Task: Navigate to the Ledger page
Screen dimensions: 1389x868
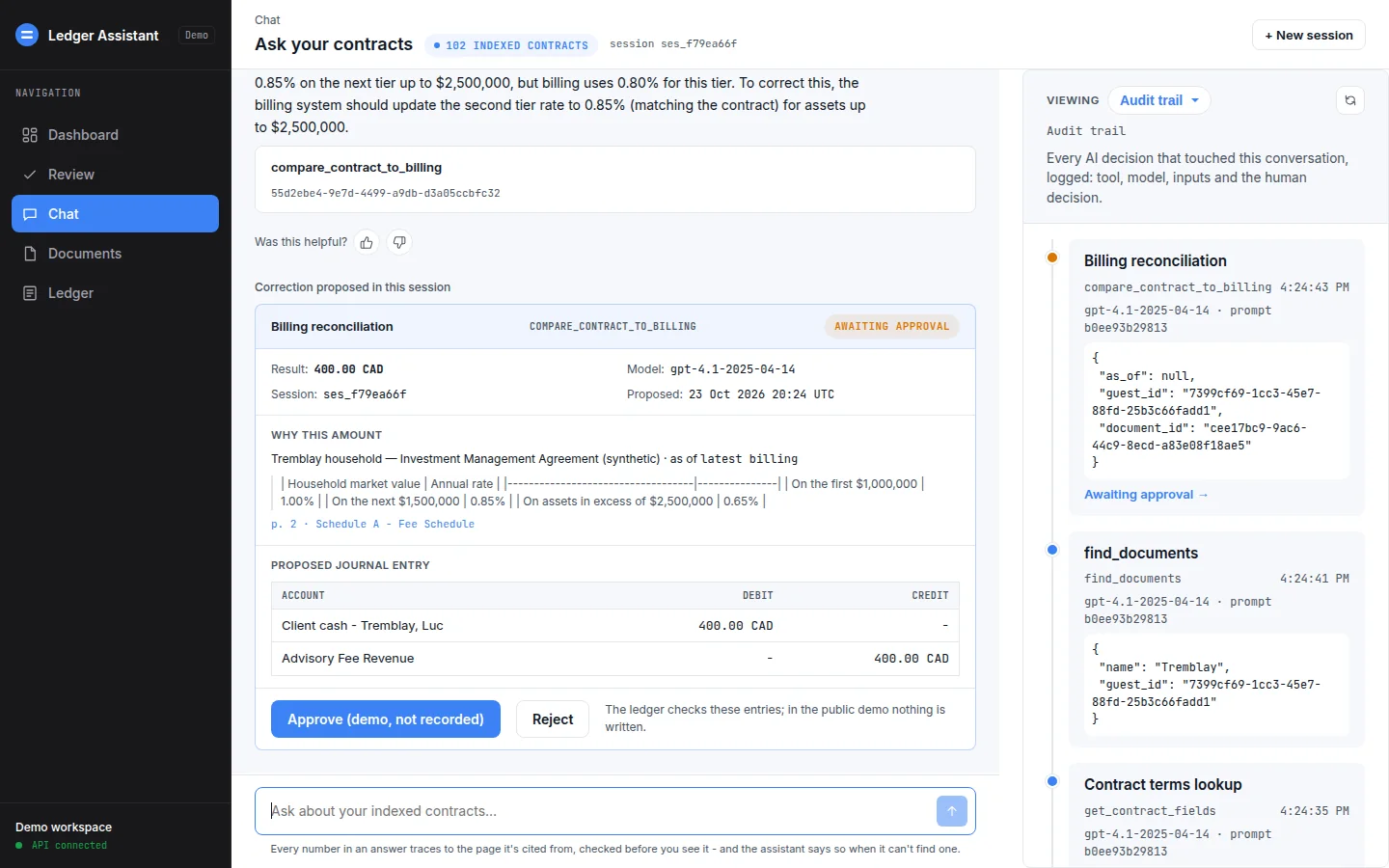Action: point(116,293)
